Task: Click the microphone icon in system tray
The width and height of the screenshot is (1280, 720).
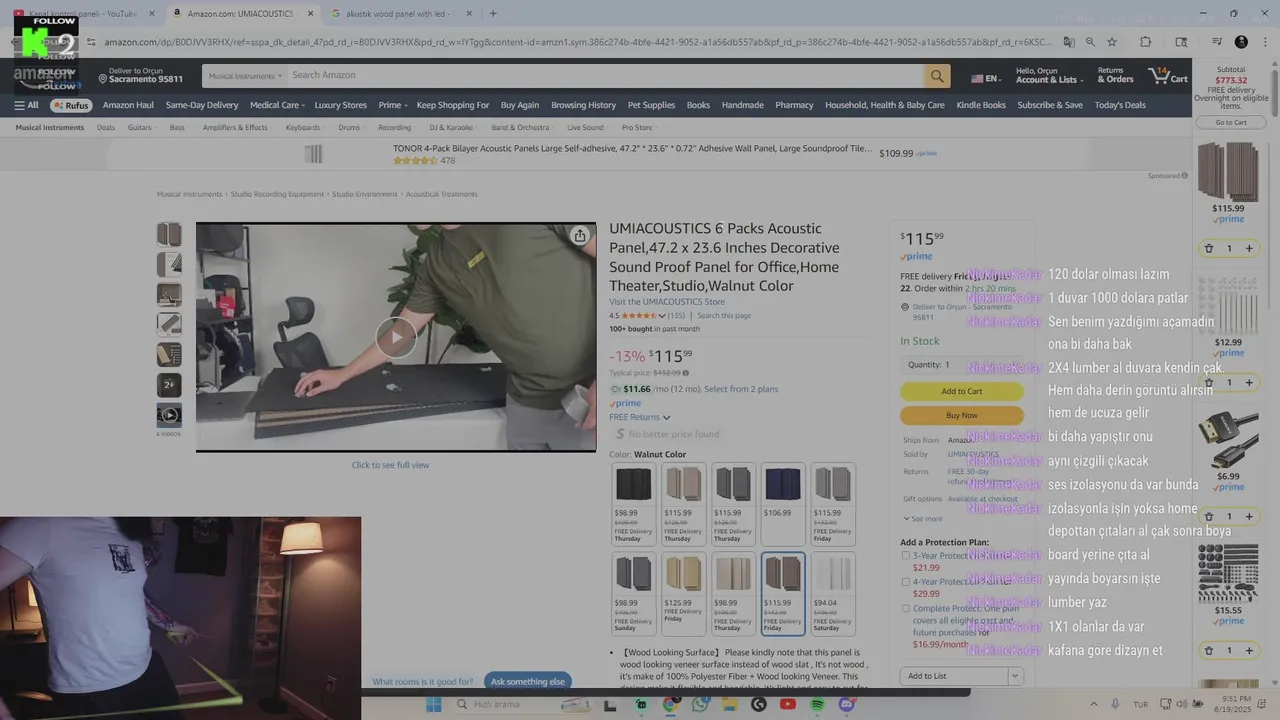Action: (1115, 704)
